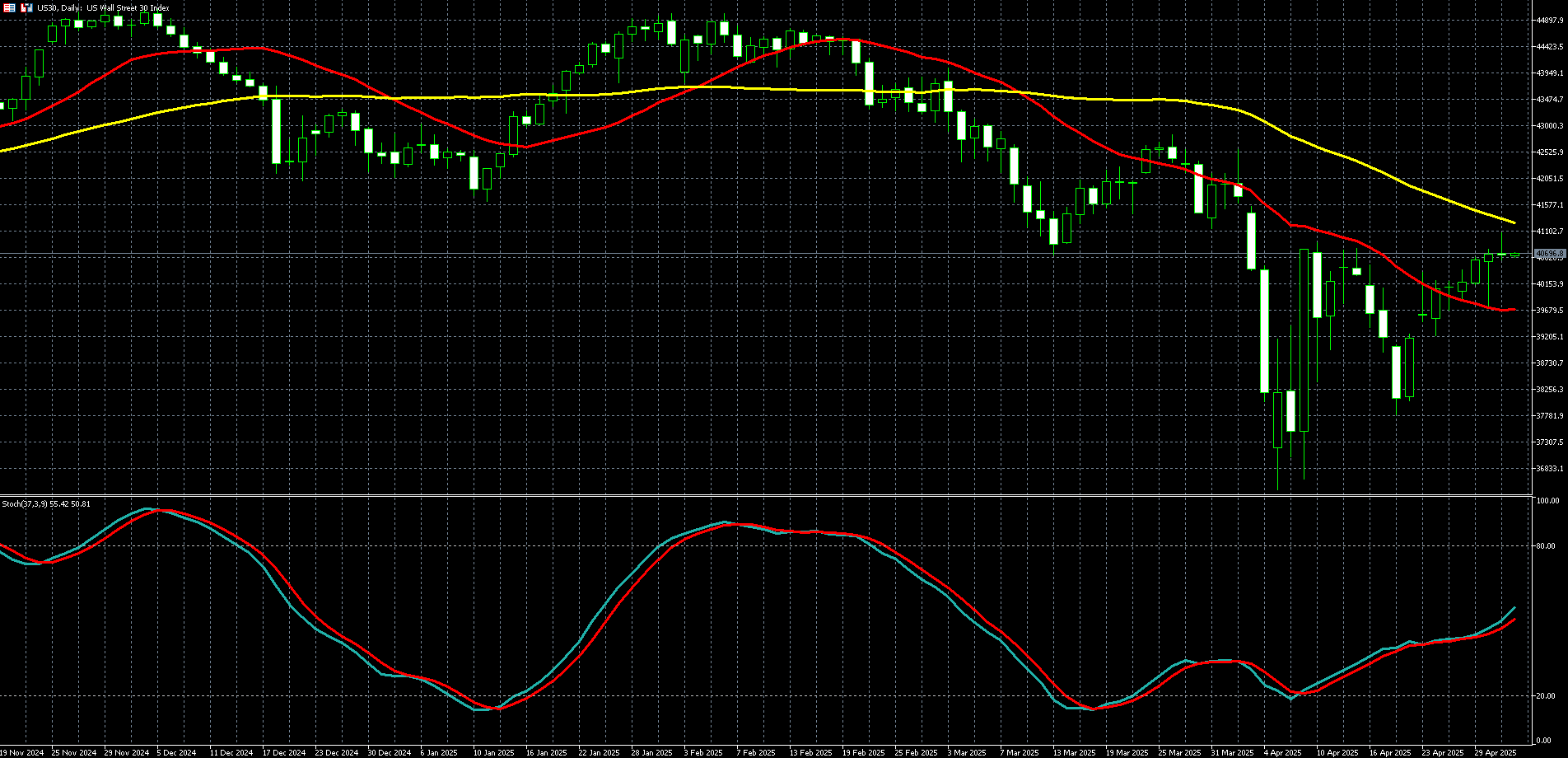Click the 17 Dec 2024 date label
The height and width of the screenshot is (758, 1568).
tap(283, 752)
